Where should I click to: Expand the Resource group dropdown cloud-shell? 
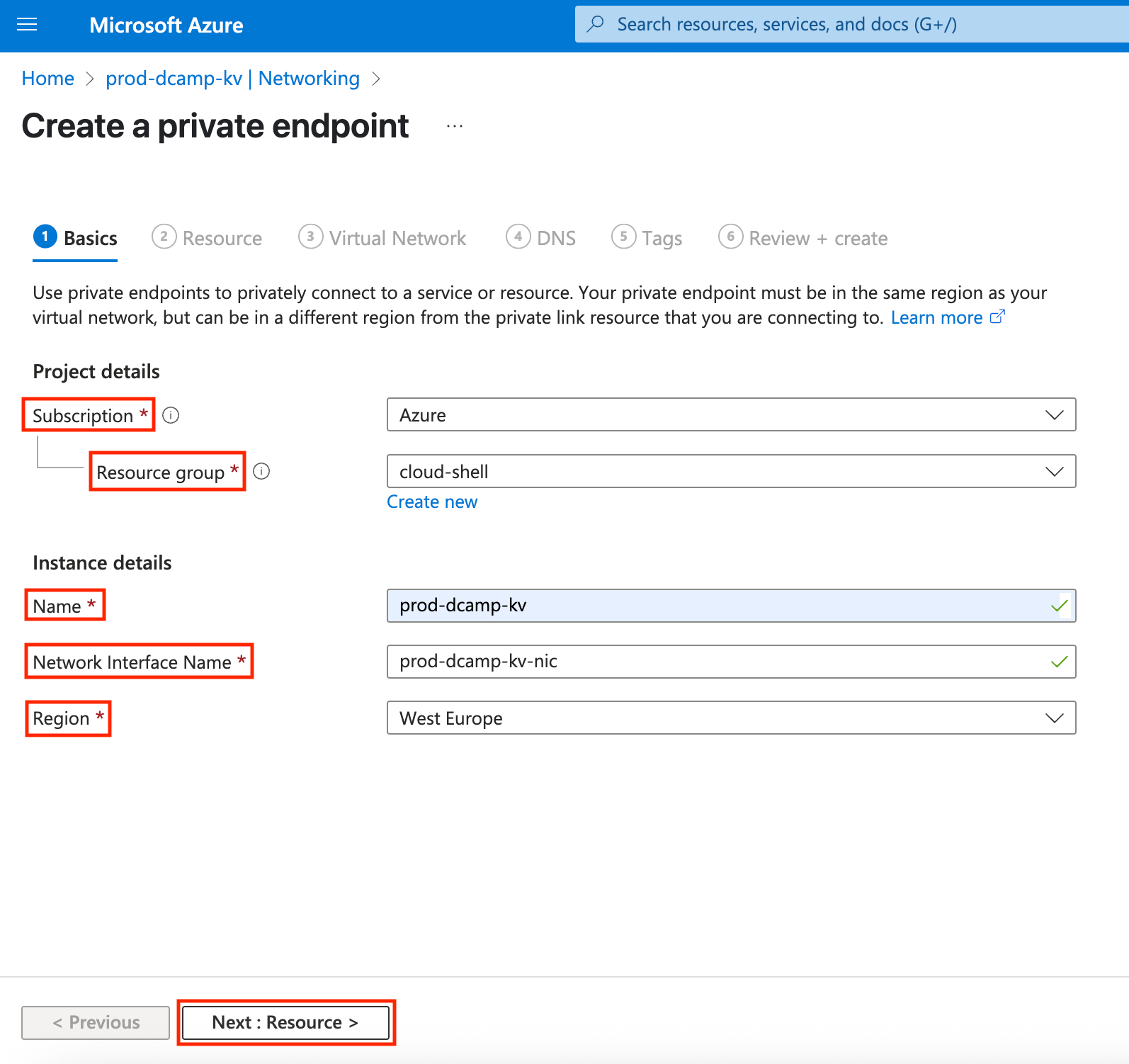pyautogui.click(x=732, y=471)
